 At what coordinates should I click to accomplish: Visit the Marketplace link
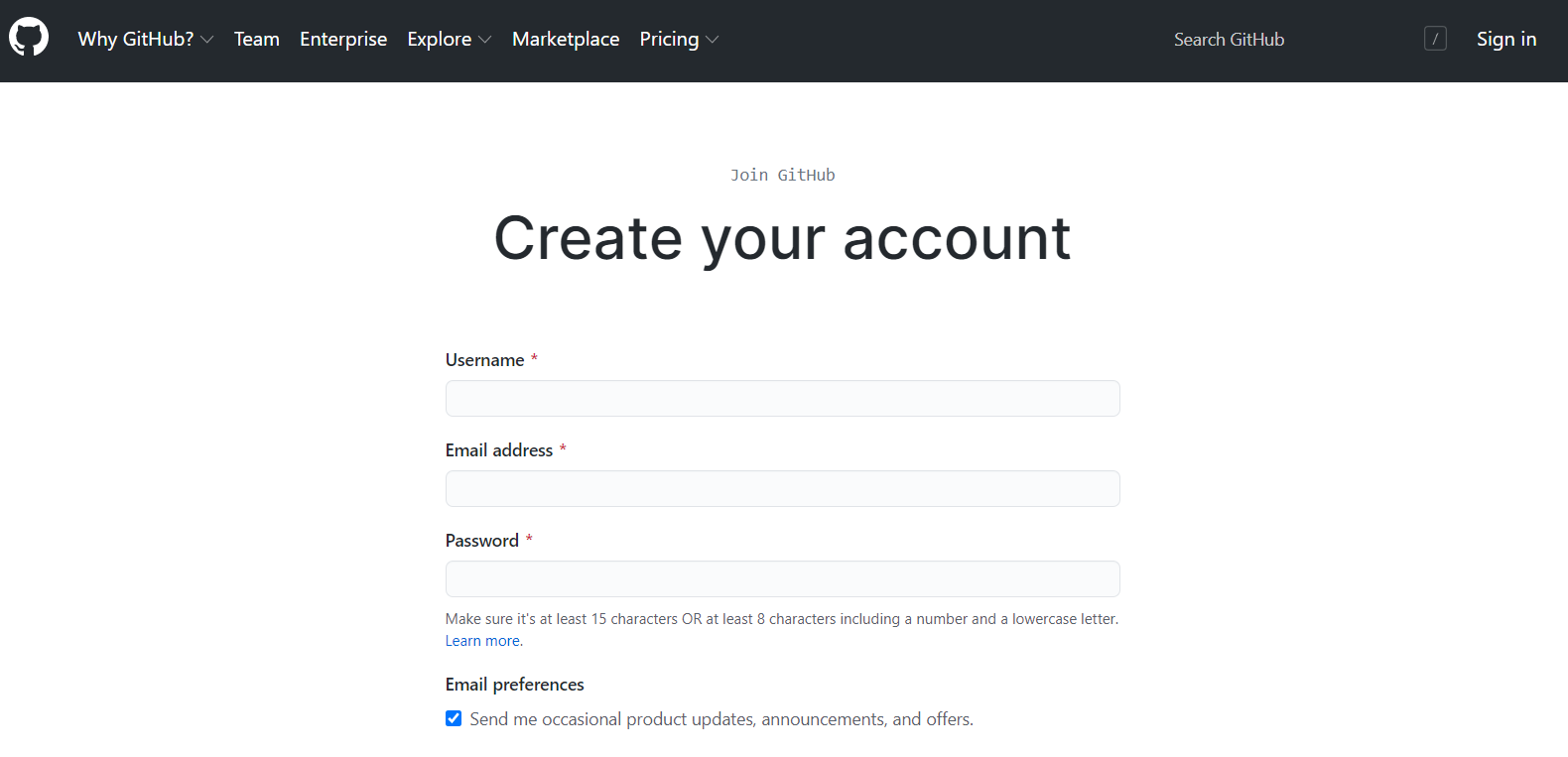point(566,39)
